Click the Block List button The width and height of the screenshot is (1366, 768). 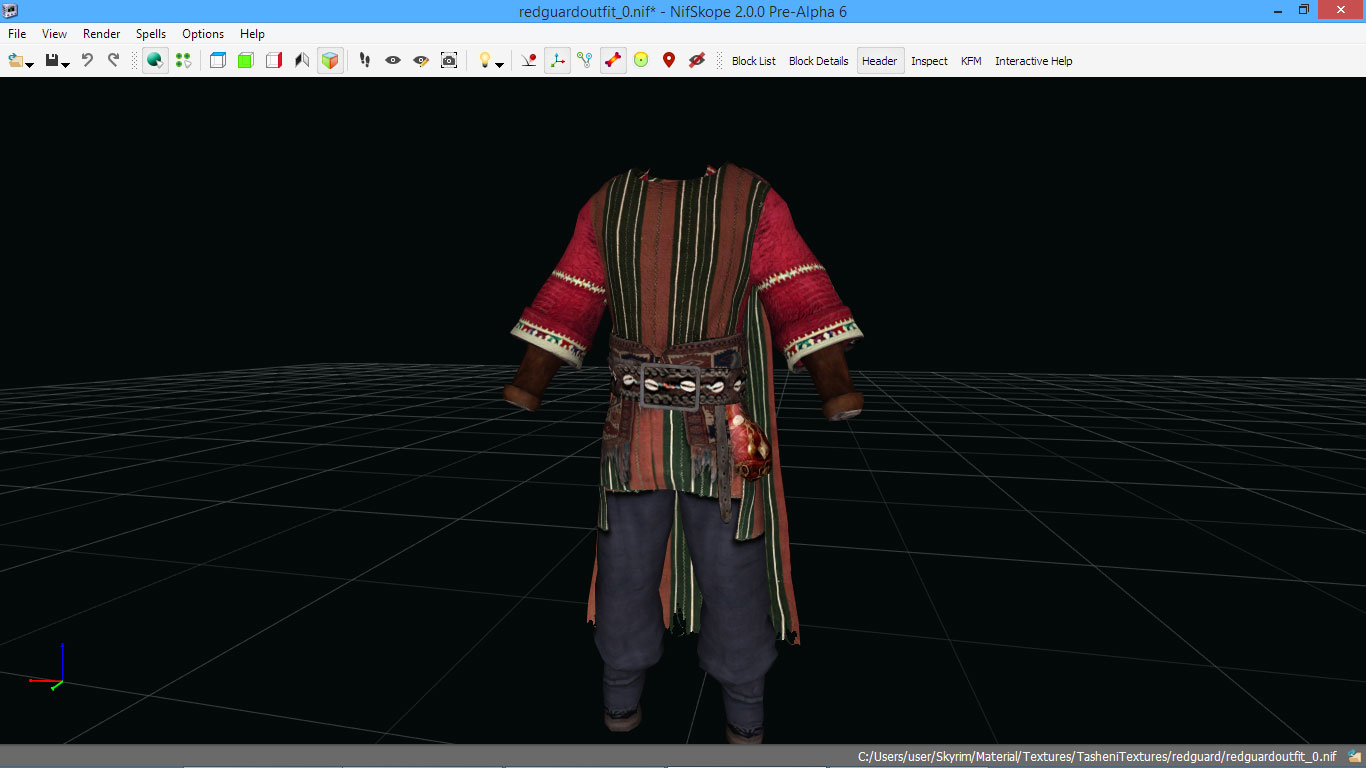(753, 61)
